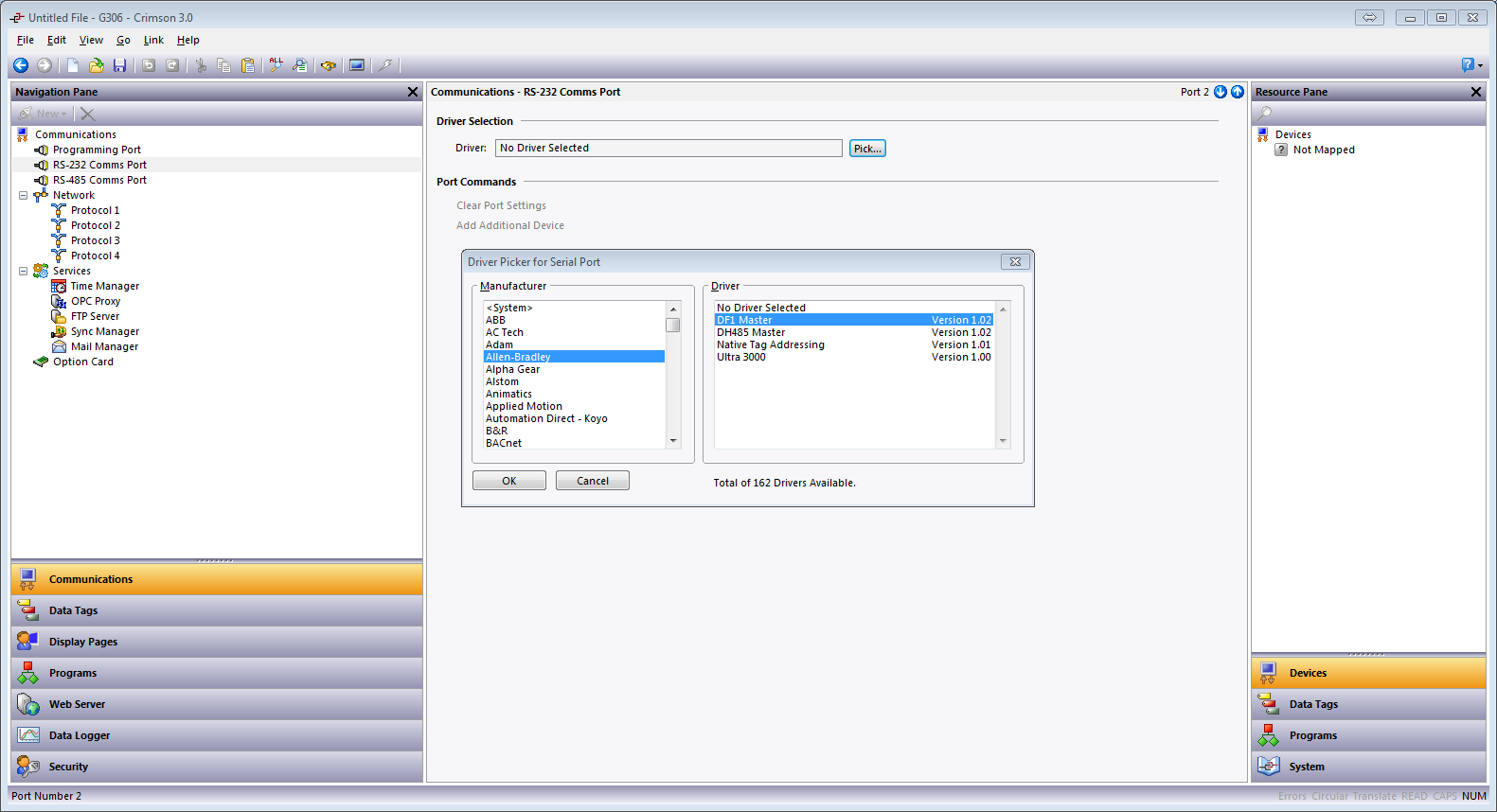Click the Paste clipboard icon in toolbar
The image size is (1497, 812).
point(247,65)
